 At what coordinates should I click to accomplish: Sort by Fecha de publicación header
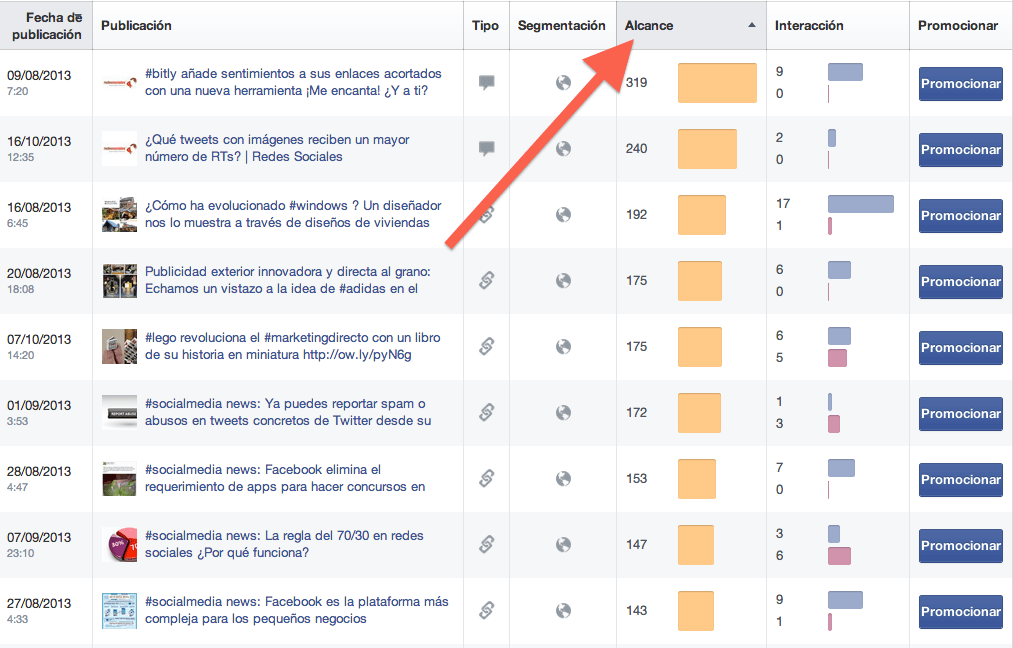coord(45,26)
